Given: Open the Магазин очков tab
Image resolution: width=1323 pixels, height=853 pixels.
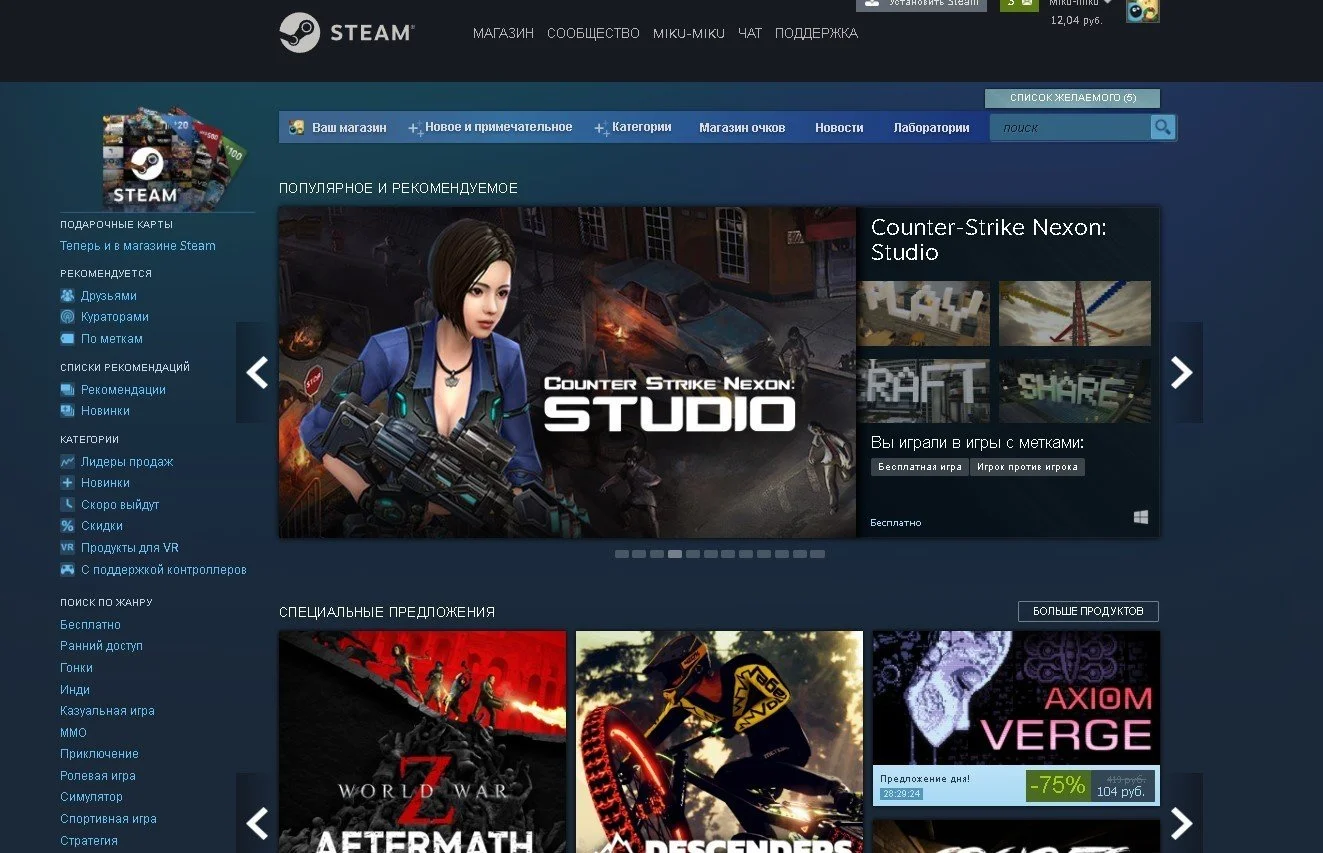Looking at the screenshot, I should click(742, 127).
